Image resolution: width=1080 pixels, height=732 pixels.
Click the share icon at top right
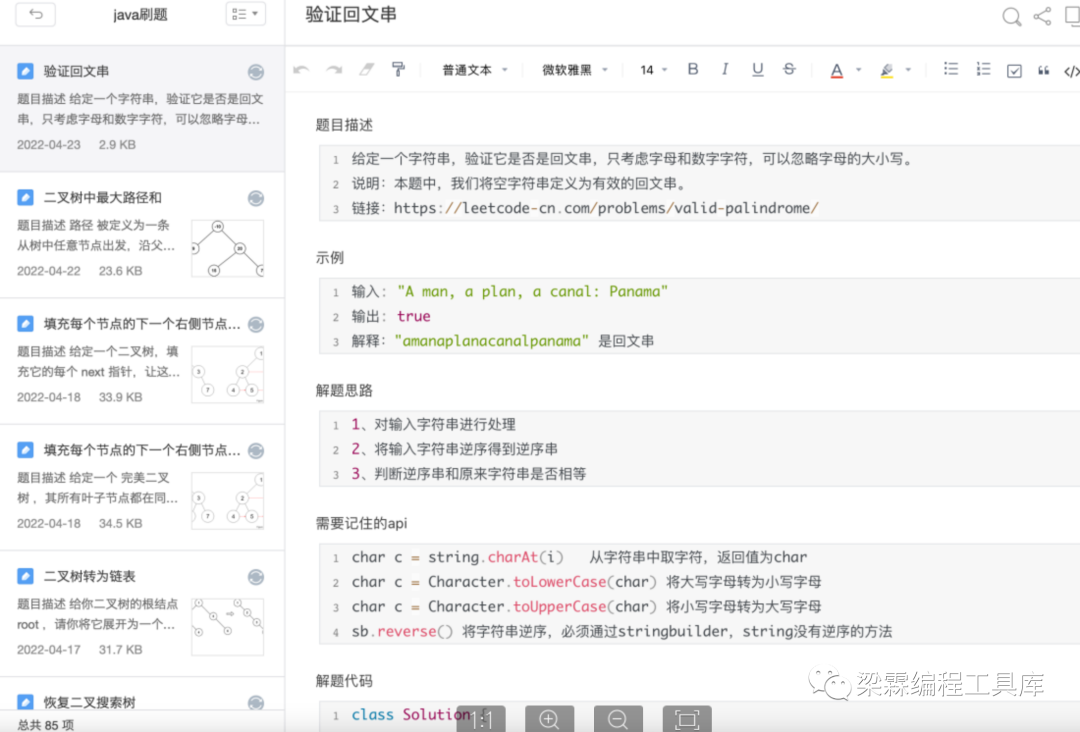pos(1042,16)
